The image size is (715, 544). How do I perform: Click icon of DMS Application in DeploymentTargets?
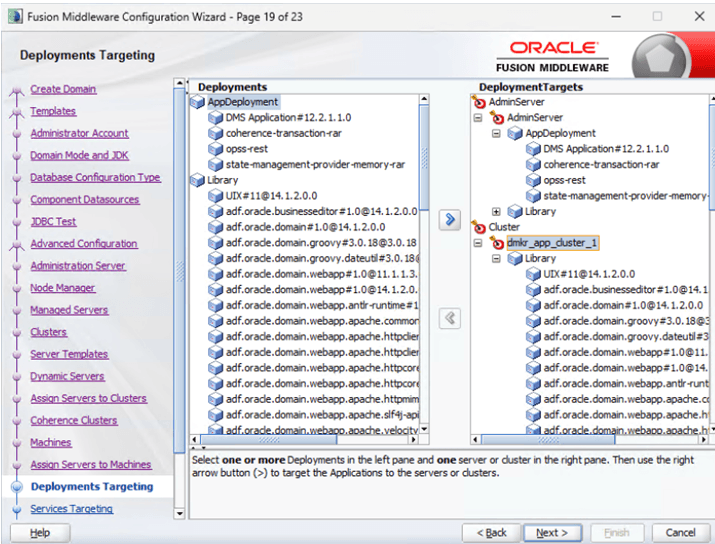click(533, 149)
